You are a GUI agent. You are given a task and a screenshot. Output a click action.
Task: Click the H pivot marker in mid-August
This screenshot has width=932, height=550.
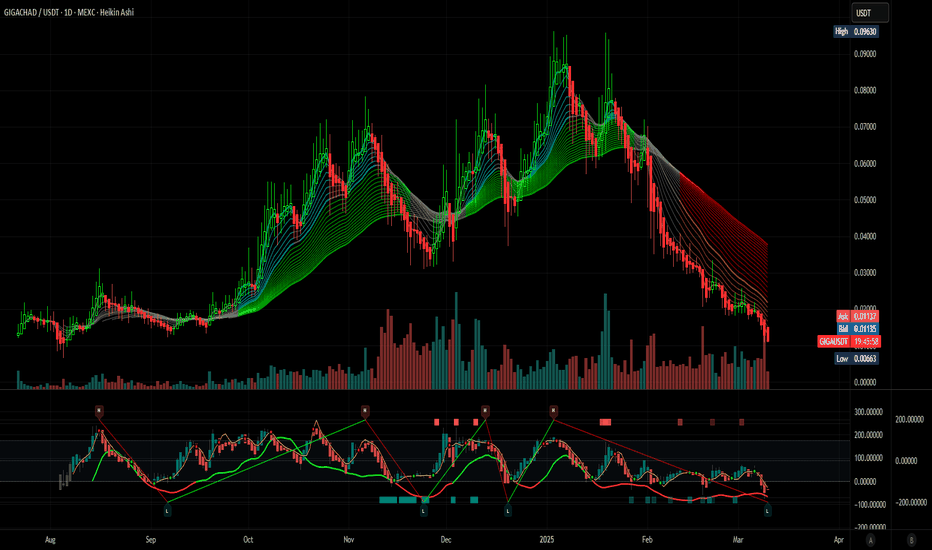click(x=99, y=410)
